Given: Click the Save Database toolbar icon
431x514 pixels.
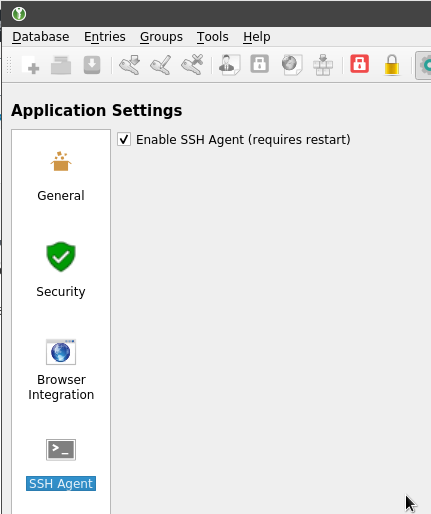Looking at the screenshot, I should [92, 65].
